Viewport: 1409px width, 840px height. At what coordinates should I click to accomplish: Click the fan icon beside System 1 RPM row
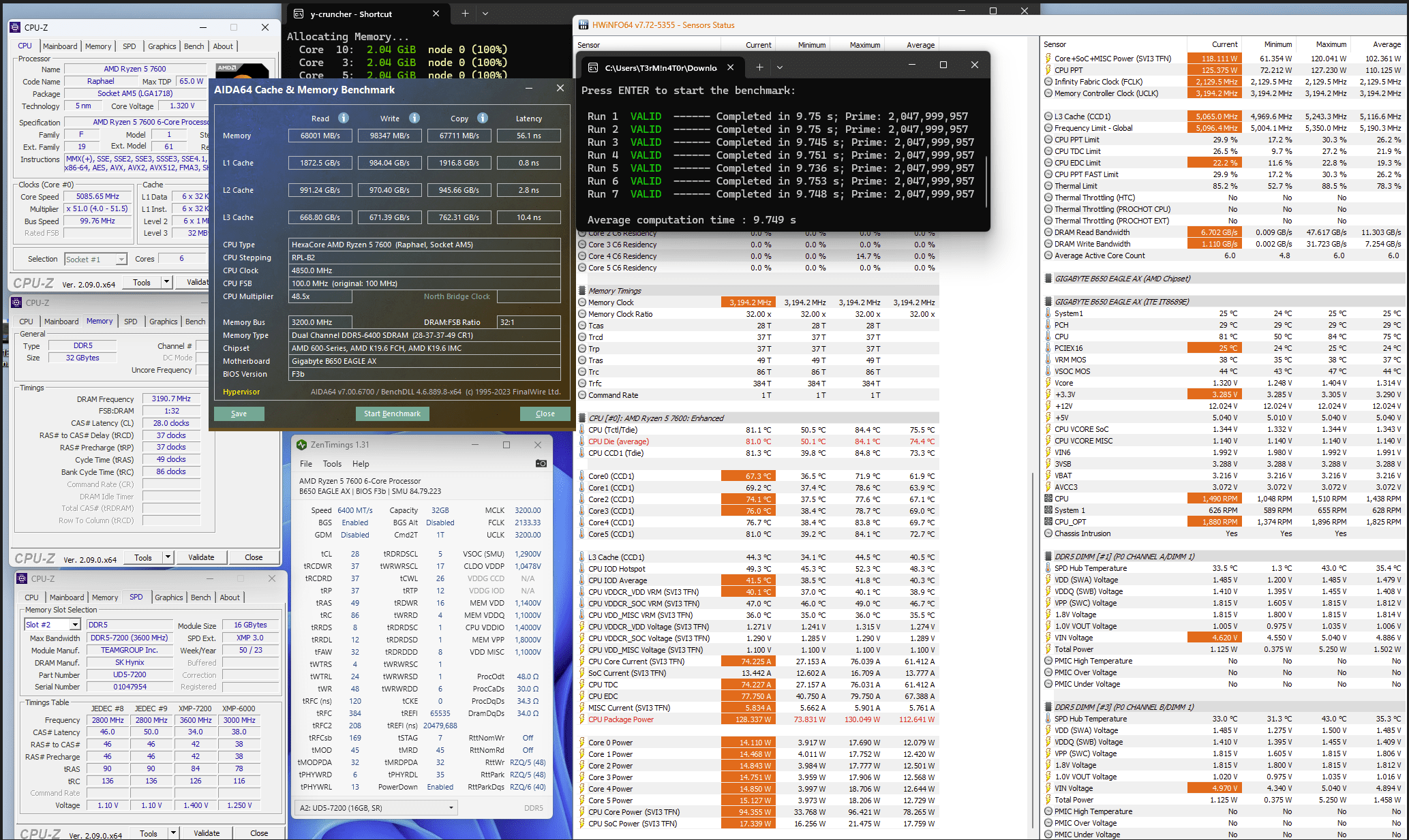(1048, 510)
